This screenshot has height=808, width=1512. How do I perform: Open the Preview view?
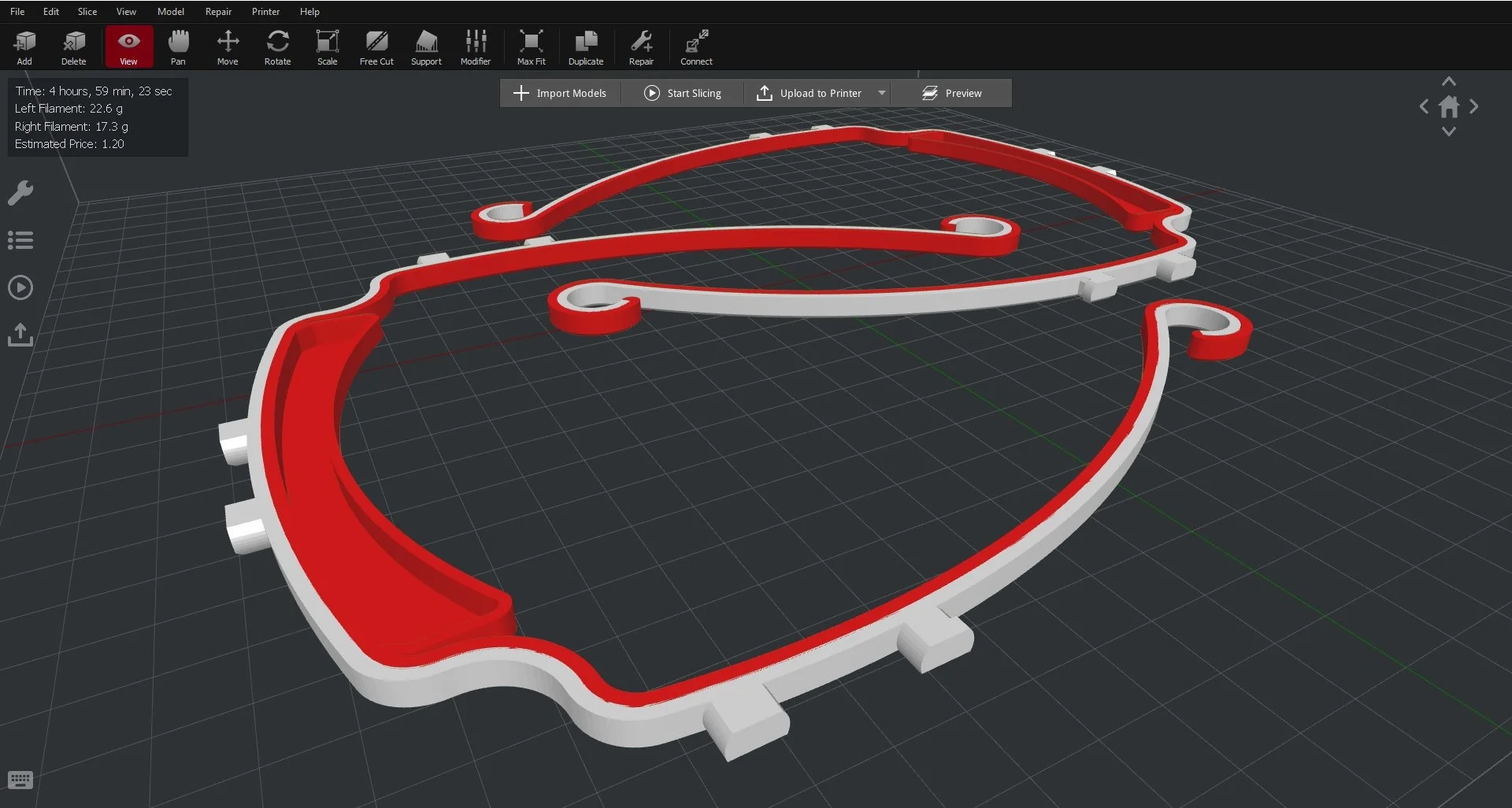[952, 93]
